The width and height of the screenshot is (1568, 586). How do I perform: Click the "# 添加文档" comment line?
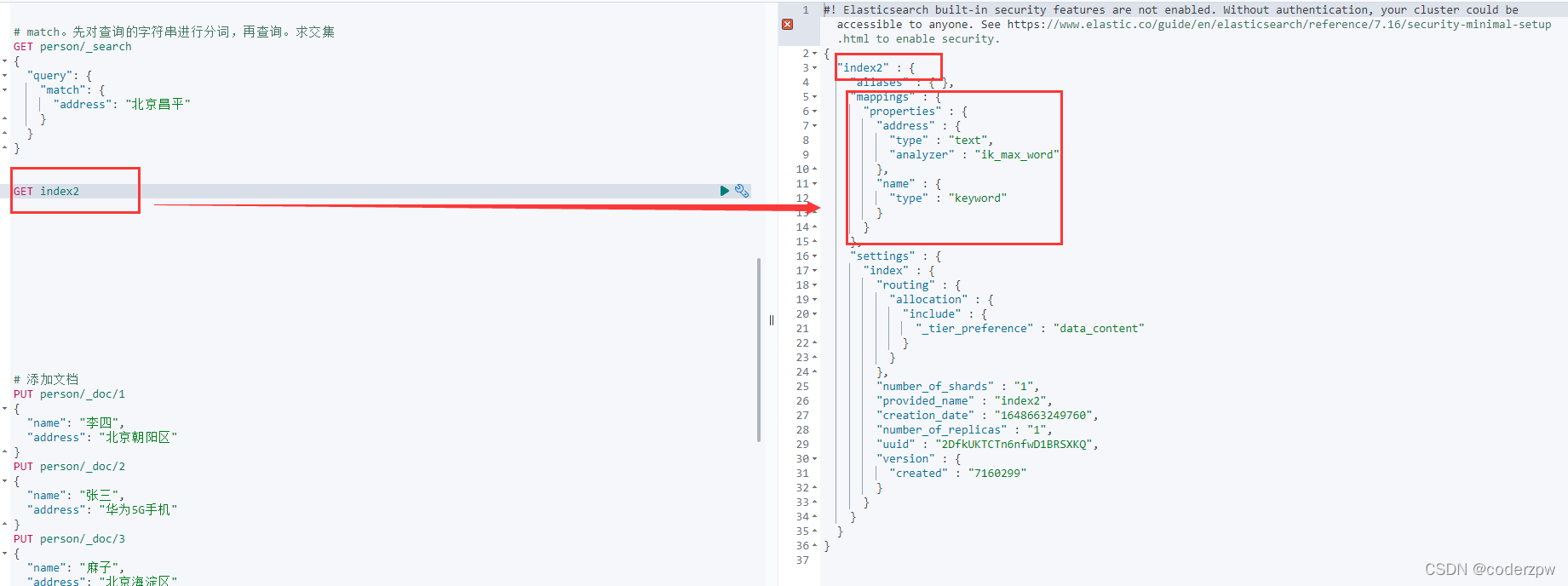tap(46, 379)
